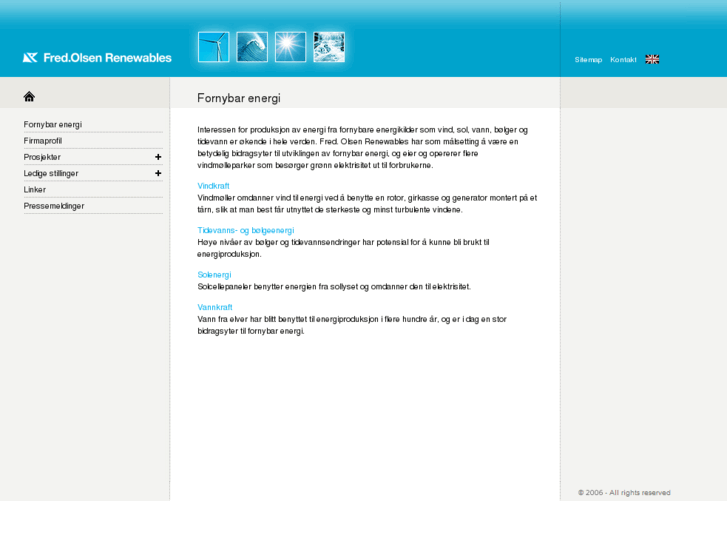727x545 pixels.
Task: Follow the Vannkraft link
Action: point(215,307)
